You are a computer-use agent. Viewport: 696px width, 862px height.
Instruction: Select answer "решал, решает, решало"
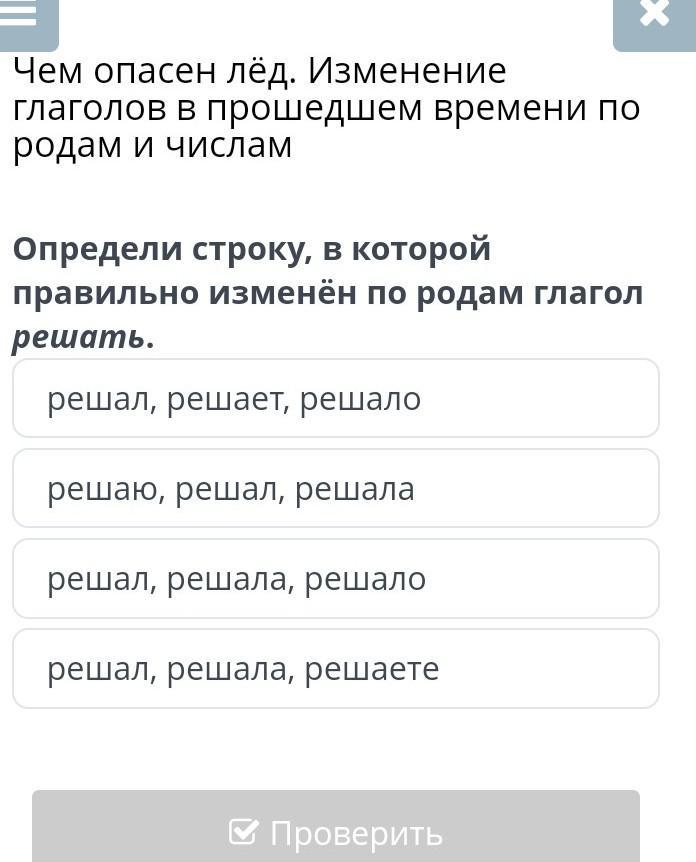click(336, 398)
